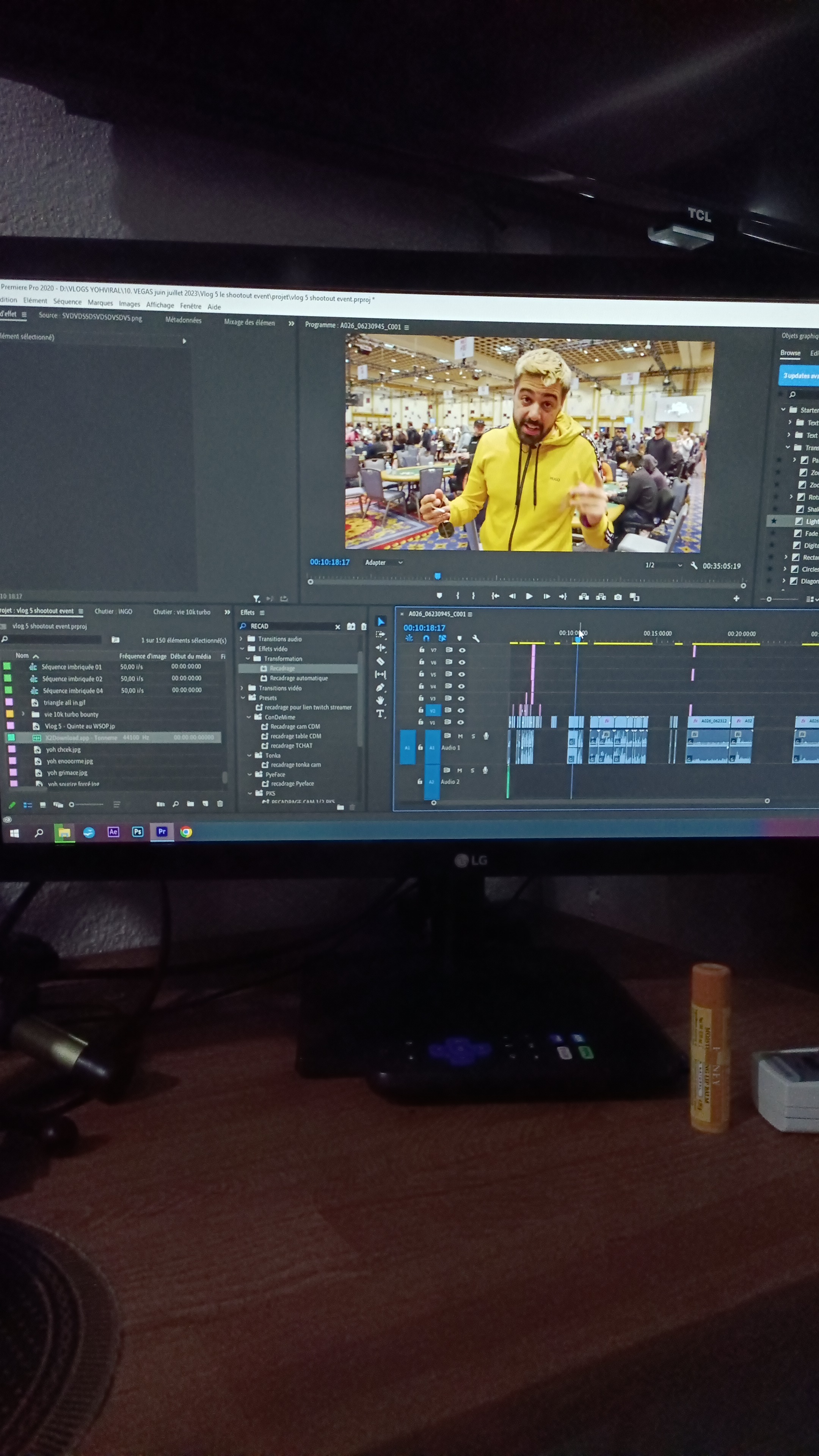Toggle lock on track V6
The height and width of the screenshot is (1456, 819).
tap(421, 662)
